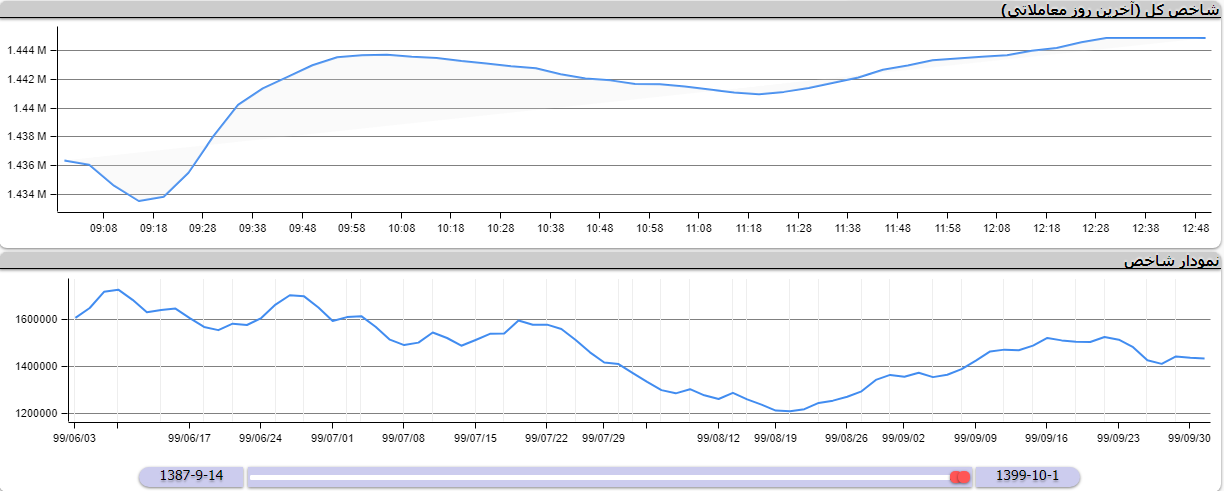1224x491 pixels.
Task: Click the 99/08/19 date label on index chart
Action: tap(775, 437)
